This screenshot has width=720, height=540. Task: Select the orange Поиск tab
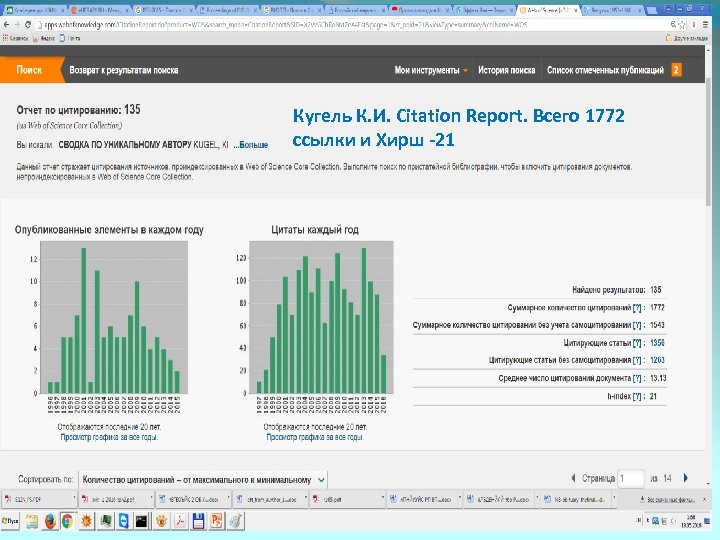28,71
